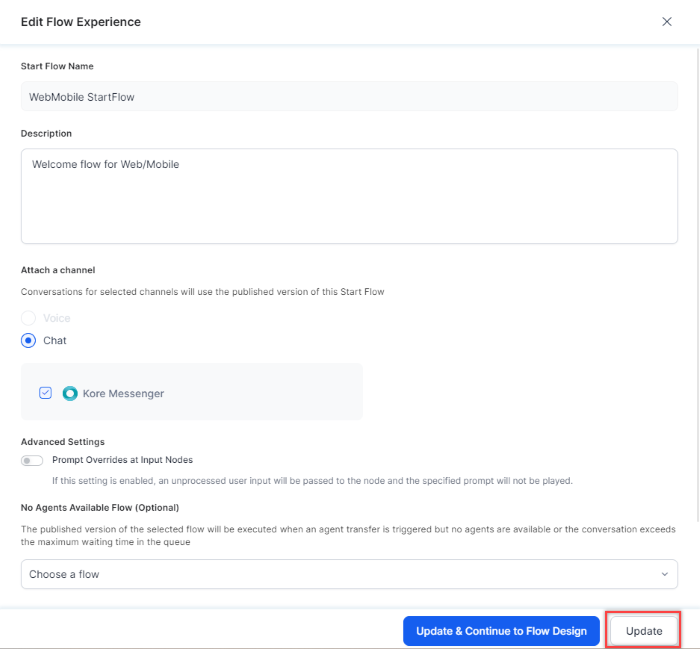Uncheck the Kore Messenger checkbox
Screen dimensions: 700x649
45,393
